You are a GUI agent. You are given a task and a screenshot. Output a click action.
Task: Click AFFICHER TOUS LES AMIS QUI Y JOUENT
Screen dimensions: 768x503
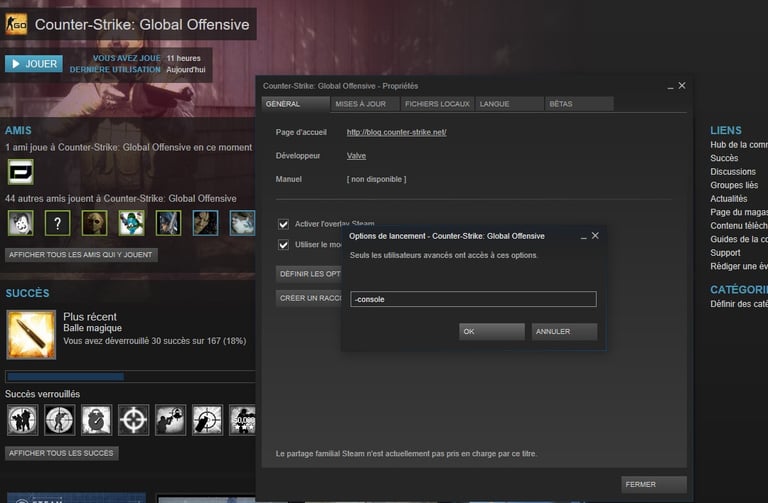coord(81,255)
